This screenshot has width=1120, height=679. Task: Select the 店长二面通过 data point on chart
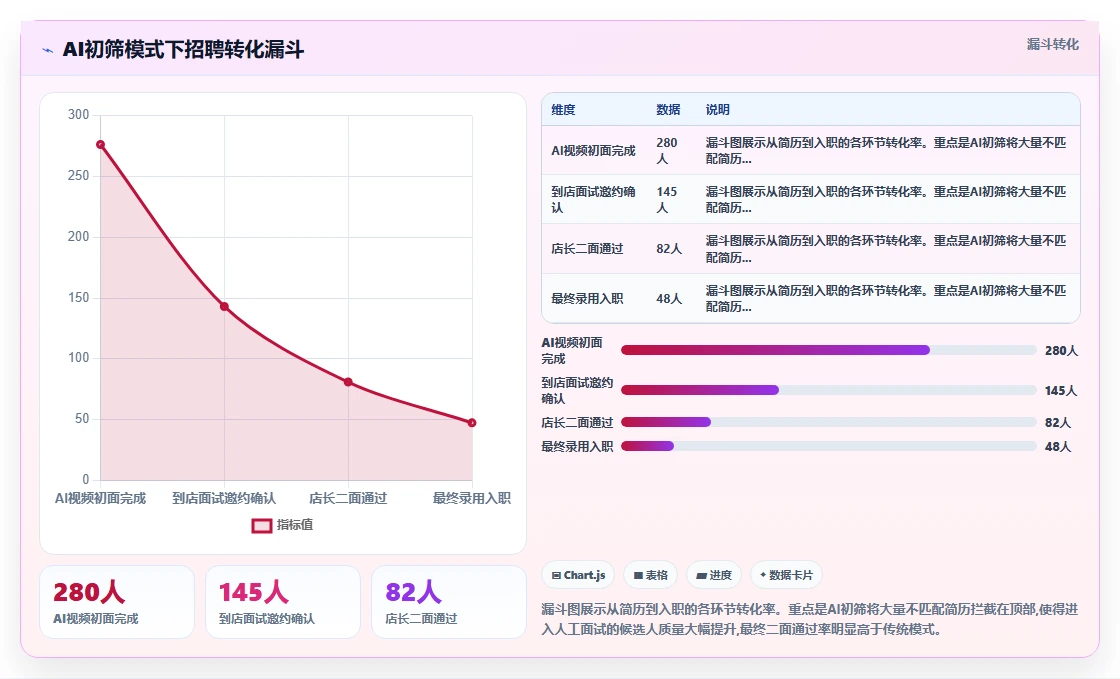(x=348, y=382)
